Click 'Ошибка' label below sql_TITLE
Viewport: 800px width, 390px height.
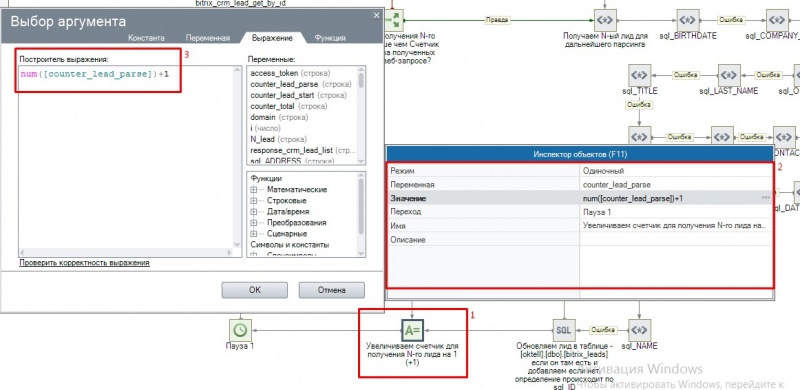(x=640, y=104)
